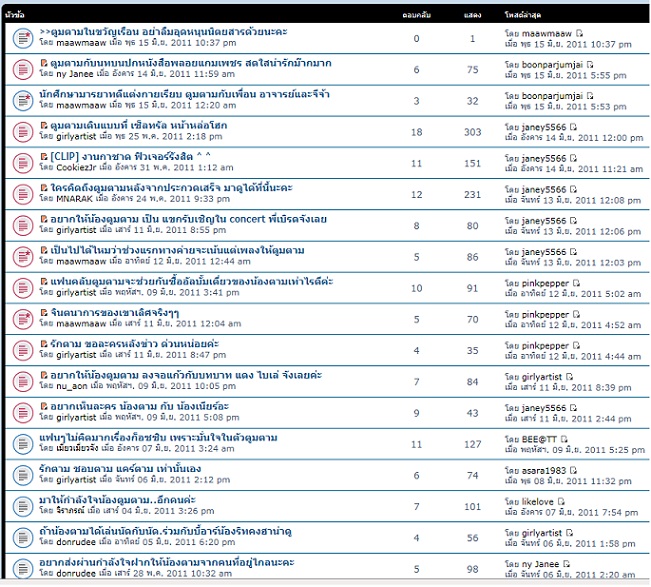The width and height of the screenshot is (651, 587).
Task: Open the topic title mentioning 'concert'
Action: click(188, 219)
